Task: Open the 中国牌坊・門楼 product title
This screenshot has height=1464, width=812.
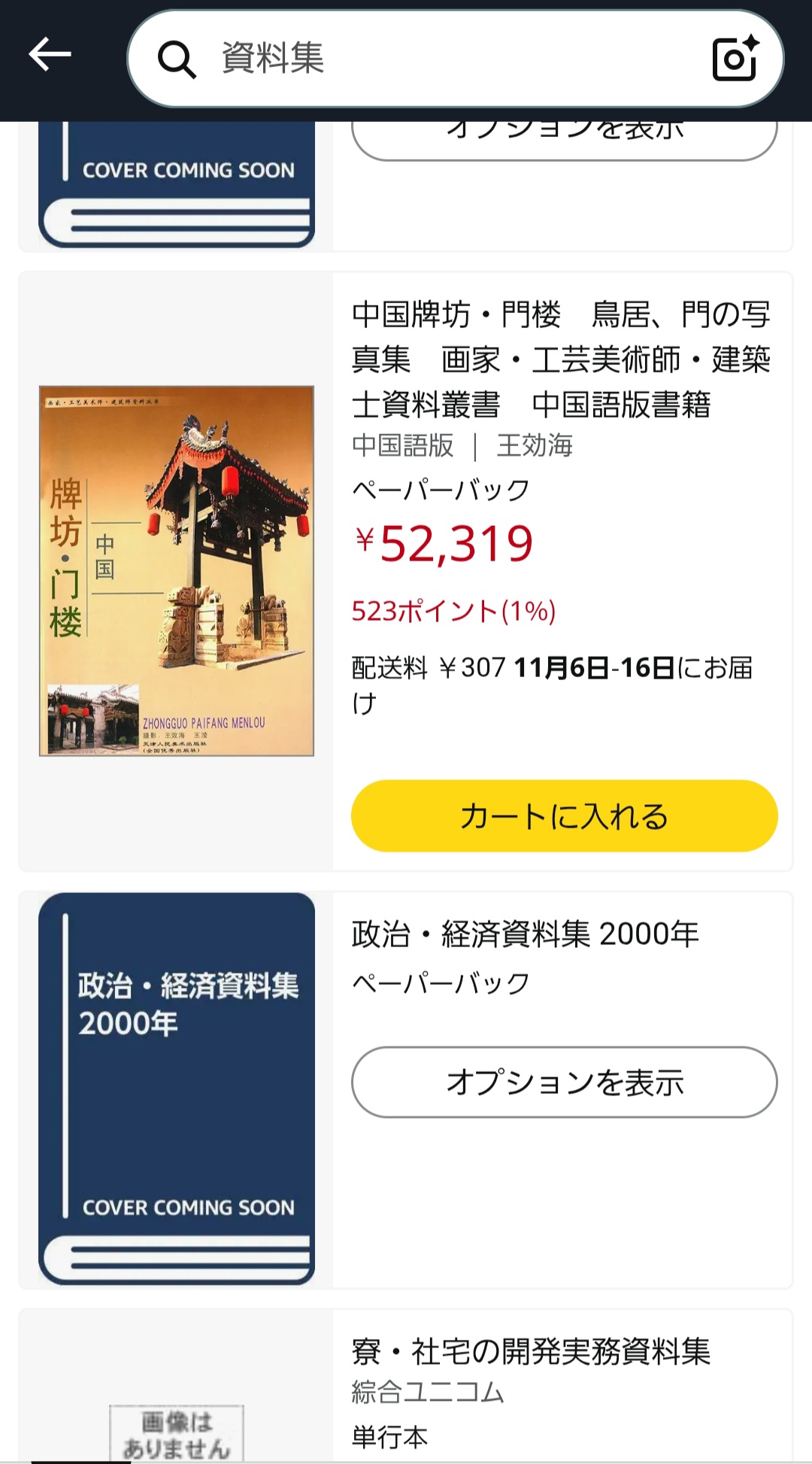Action: coord(561,360)
